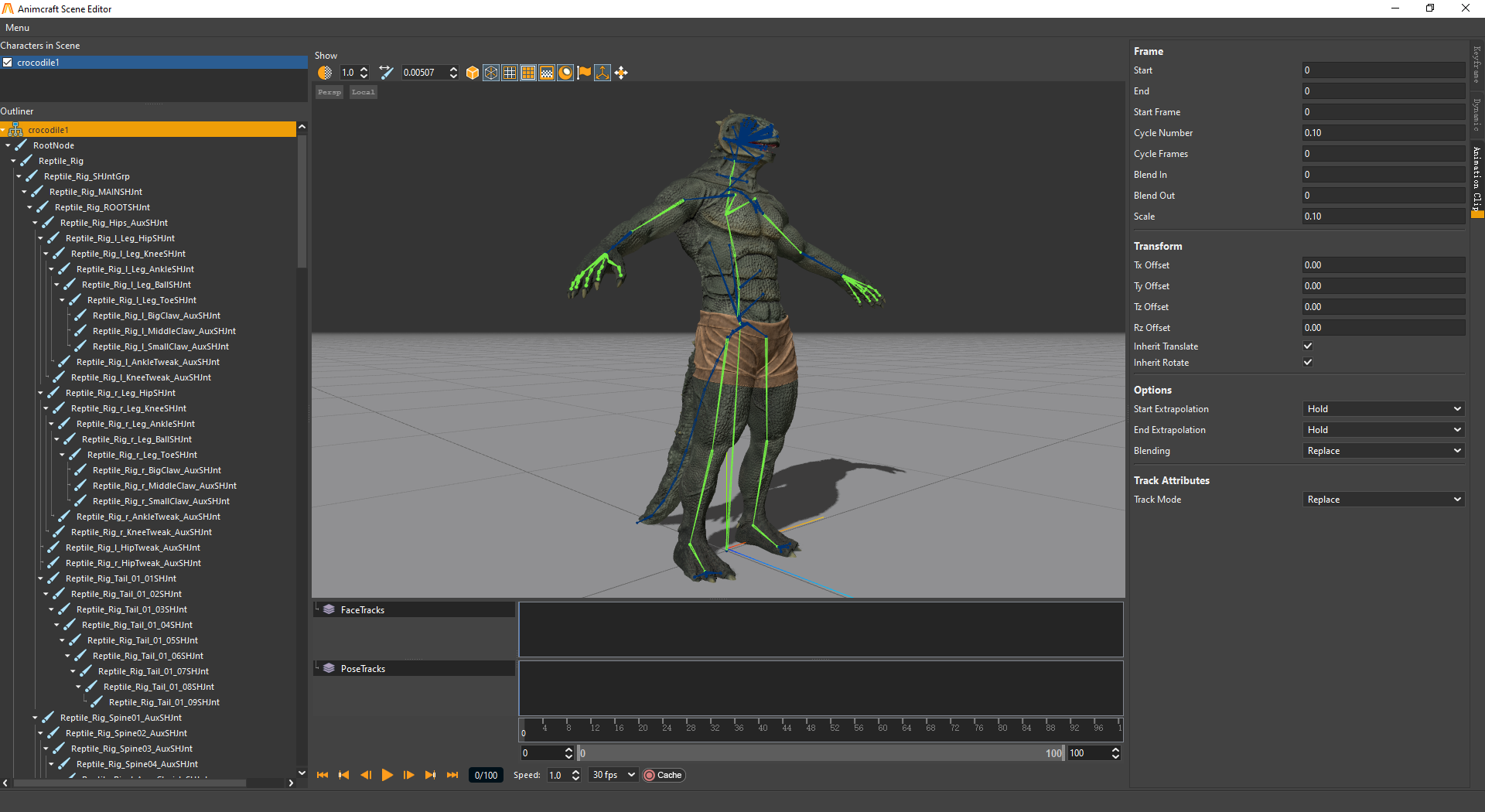
Task: Click the orange flag marker icon
Action: (584, 73)
